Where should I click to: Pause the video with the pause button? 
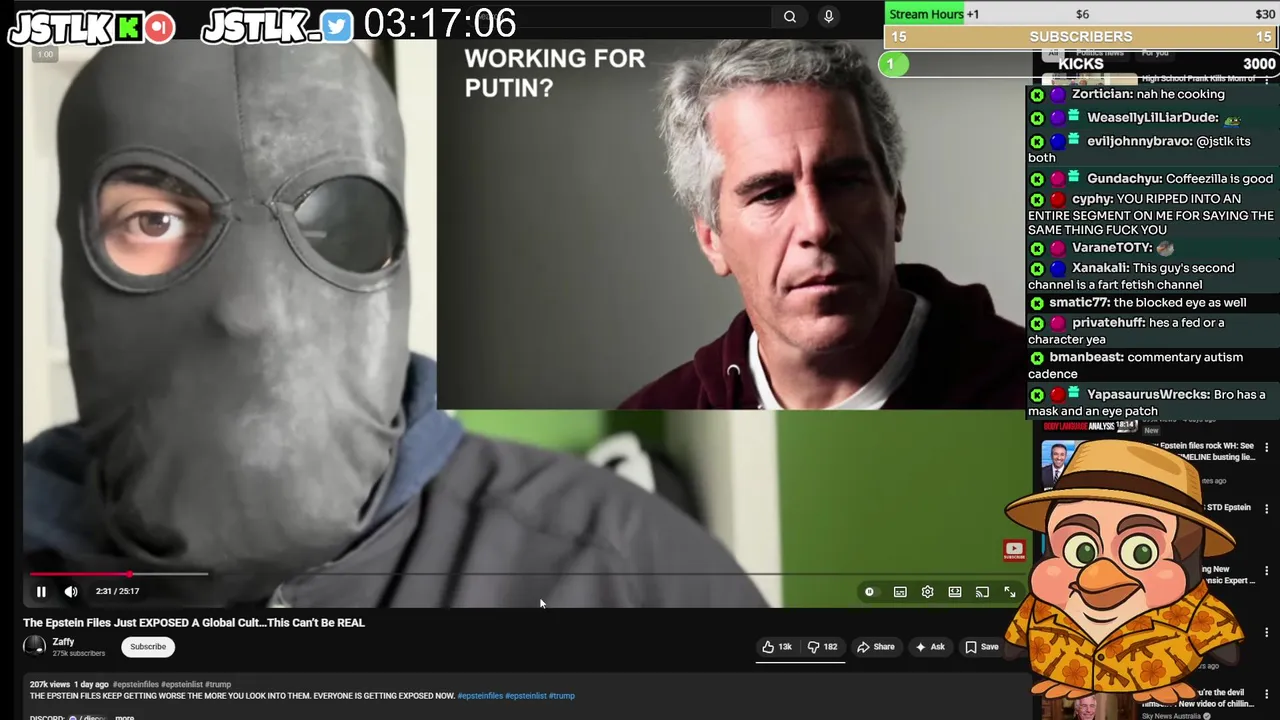pyautogui.click(x=41, y=592)
